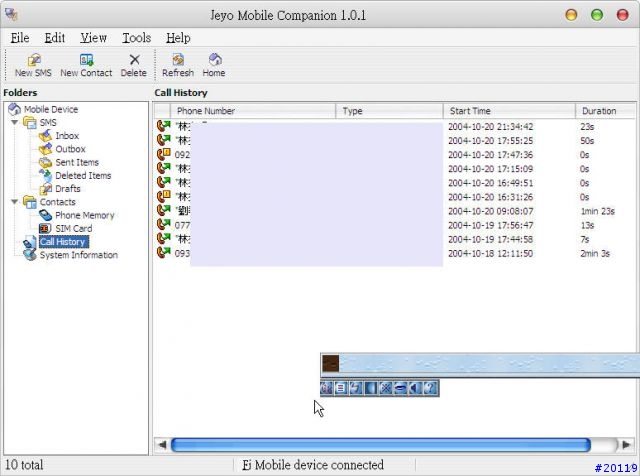
Task: Sort by Type column header
Action: click(389, 111)
